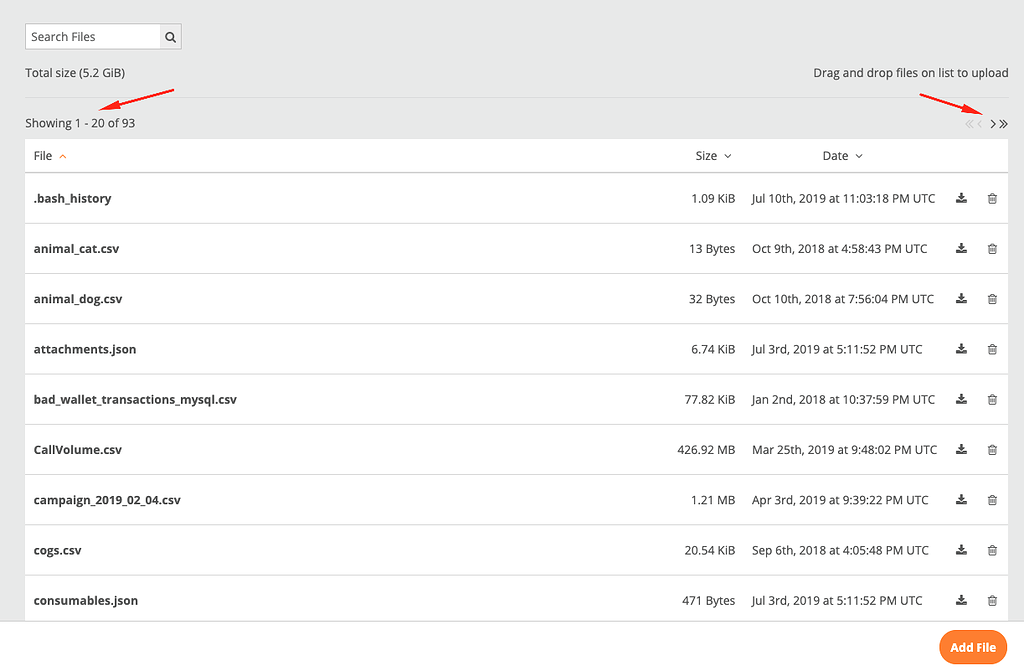This screenshot has height=670, width=1024.
Task: Download CallVolume.csv
Action: 961,449
